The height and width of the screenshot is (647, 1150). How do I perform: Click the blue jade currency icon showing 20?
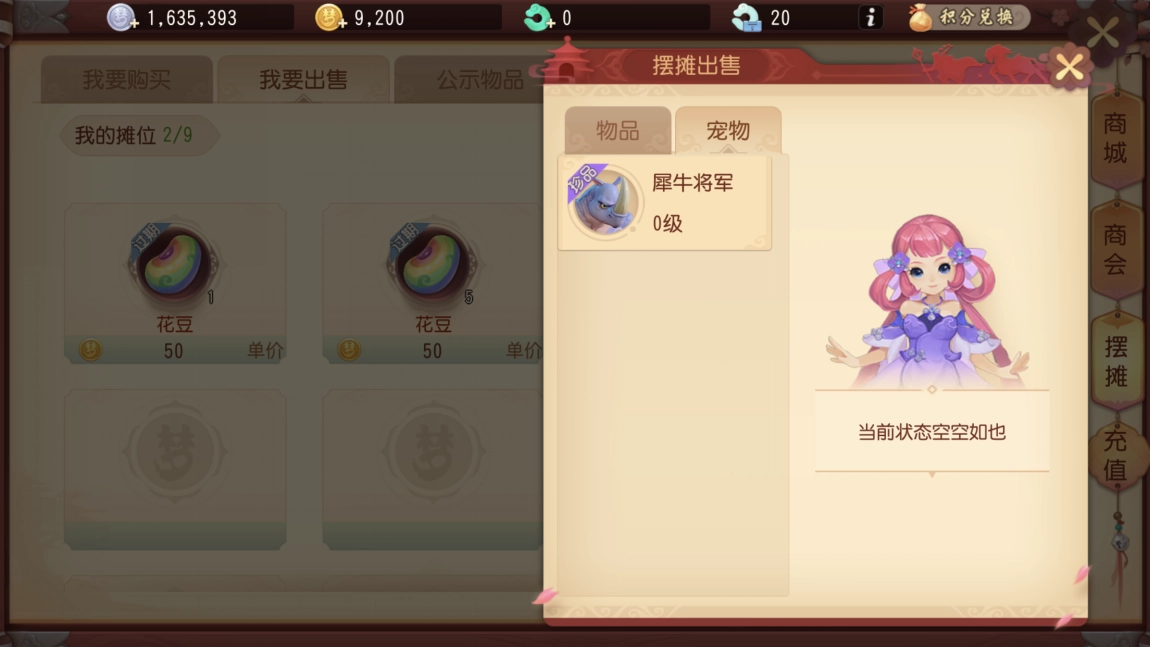click(x=747, y=17)
